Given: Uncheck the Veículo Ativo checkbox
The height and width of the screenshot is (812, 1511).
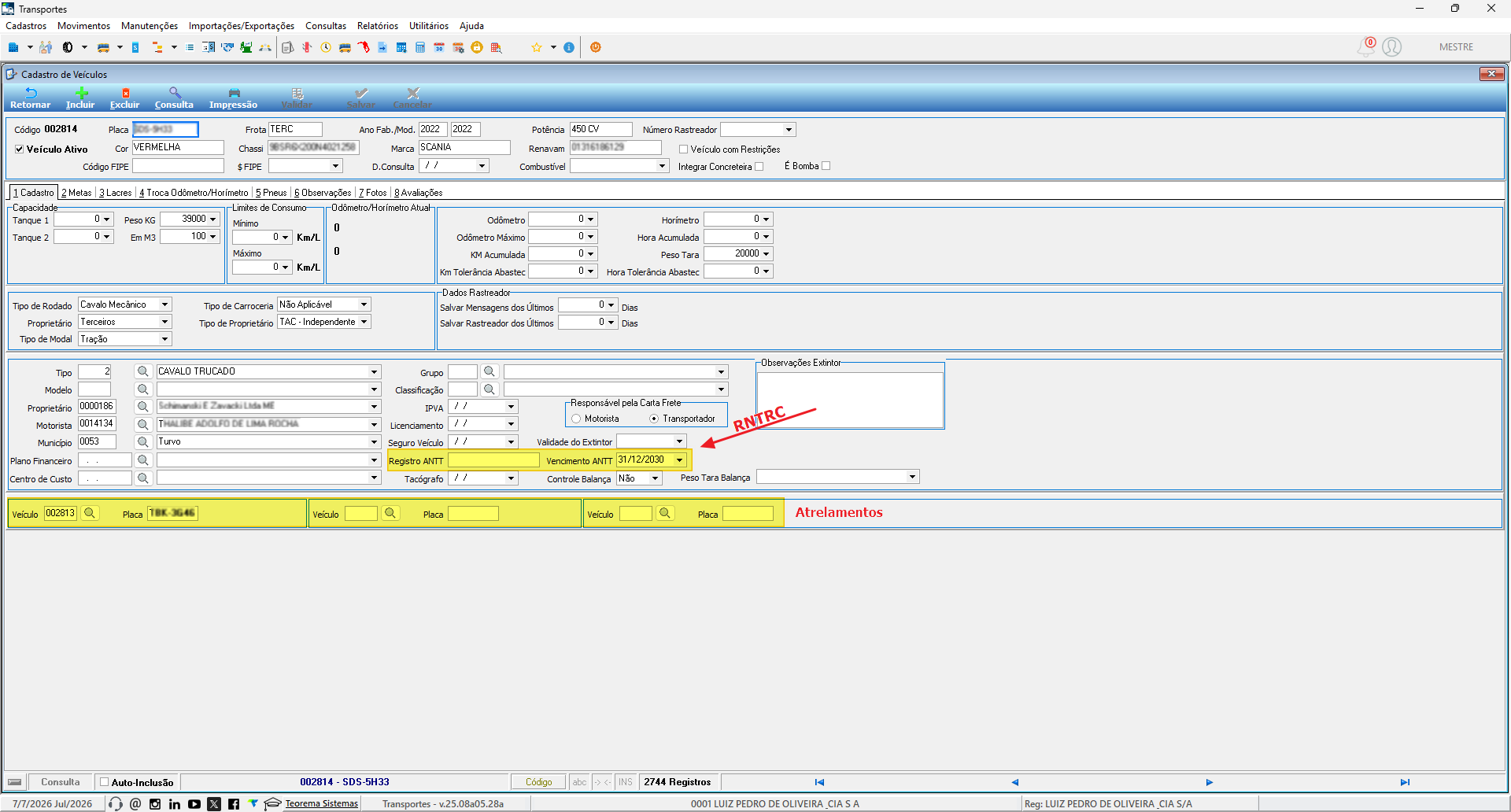Looking at the screenshot, I should (x=19, y=149).
